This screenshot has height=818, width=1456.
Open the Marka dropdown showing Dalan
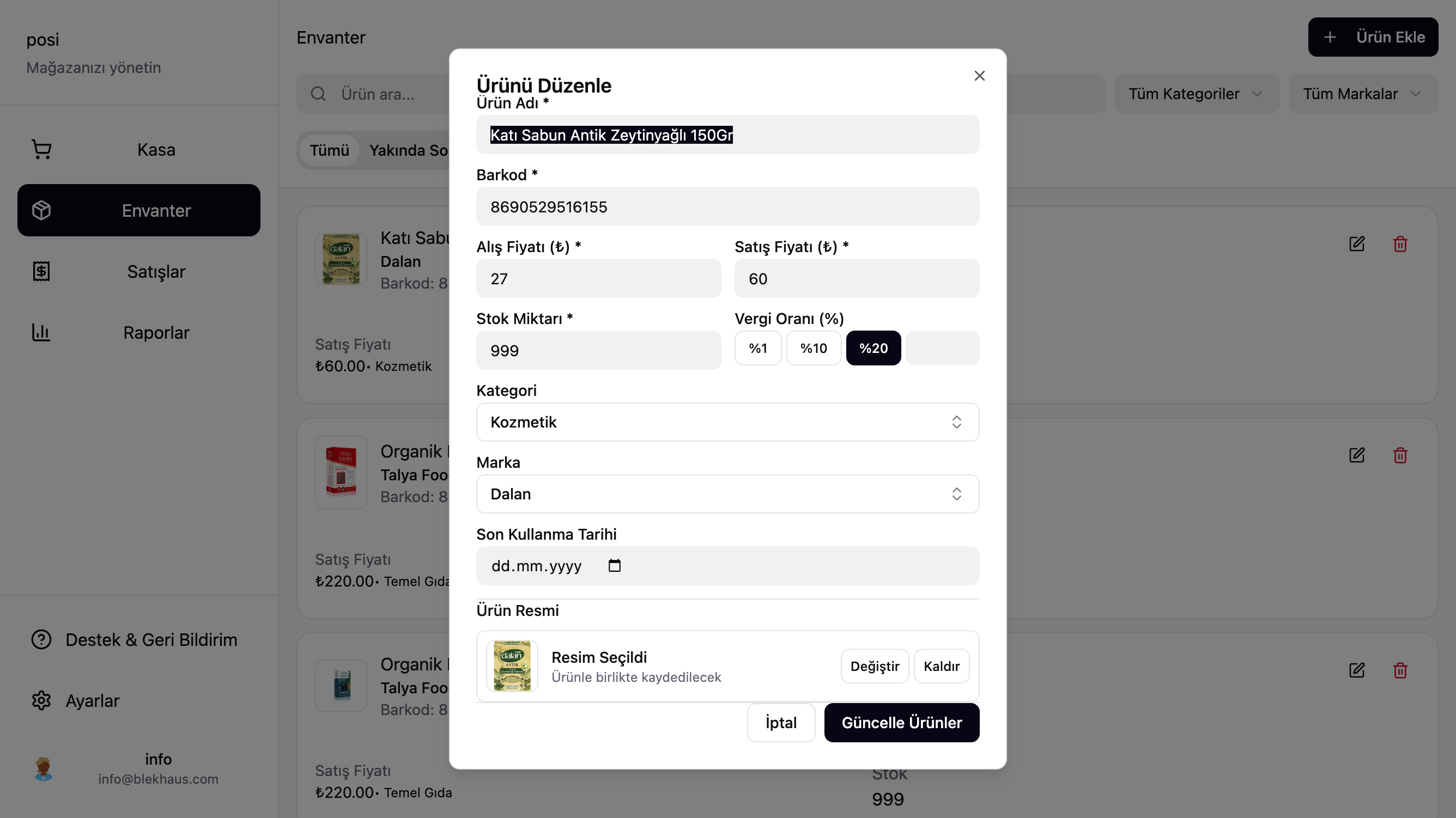[x=727, y=494]
